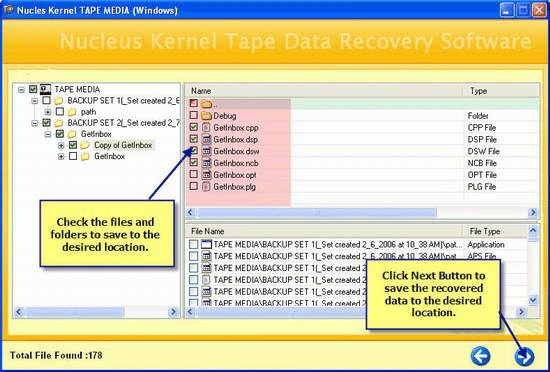Collapse the TAPE MEDIA tree node

21,90
